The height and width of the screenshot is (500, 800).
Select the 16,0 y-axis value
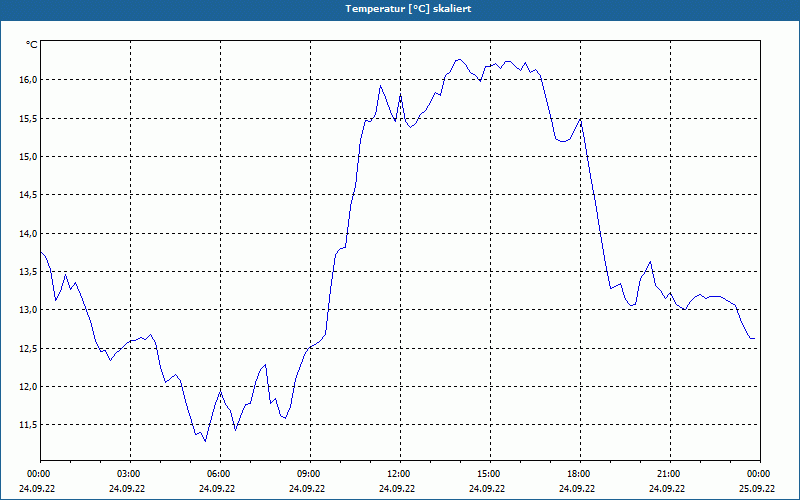pos(29,80)
